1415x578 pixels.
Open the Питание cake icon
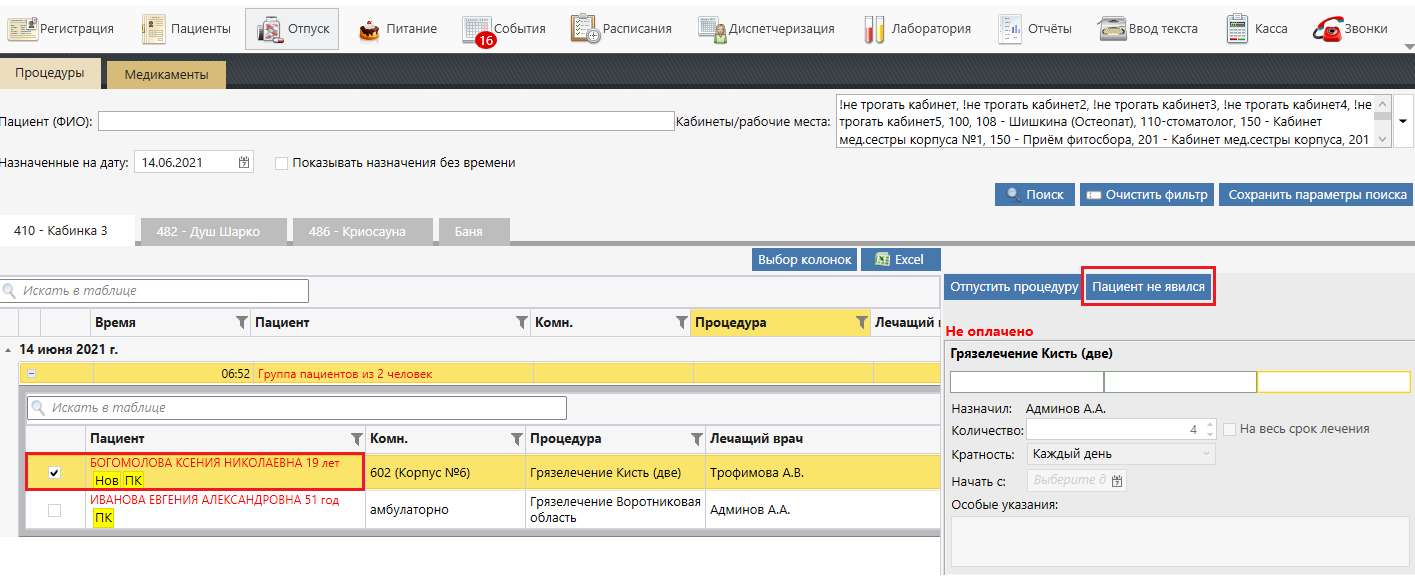pos(369,29)
